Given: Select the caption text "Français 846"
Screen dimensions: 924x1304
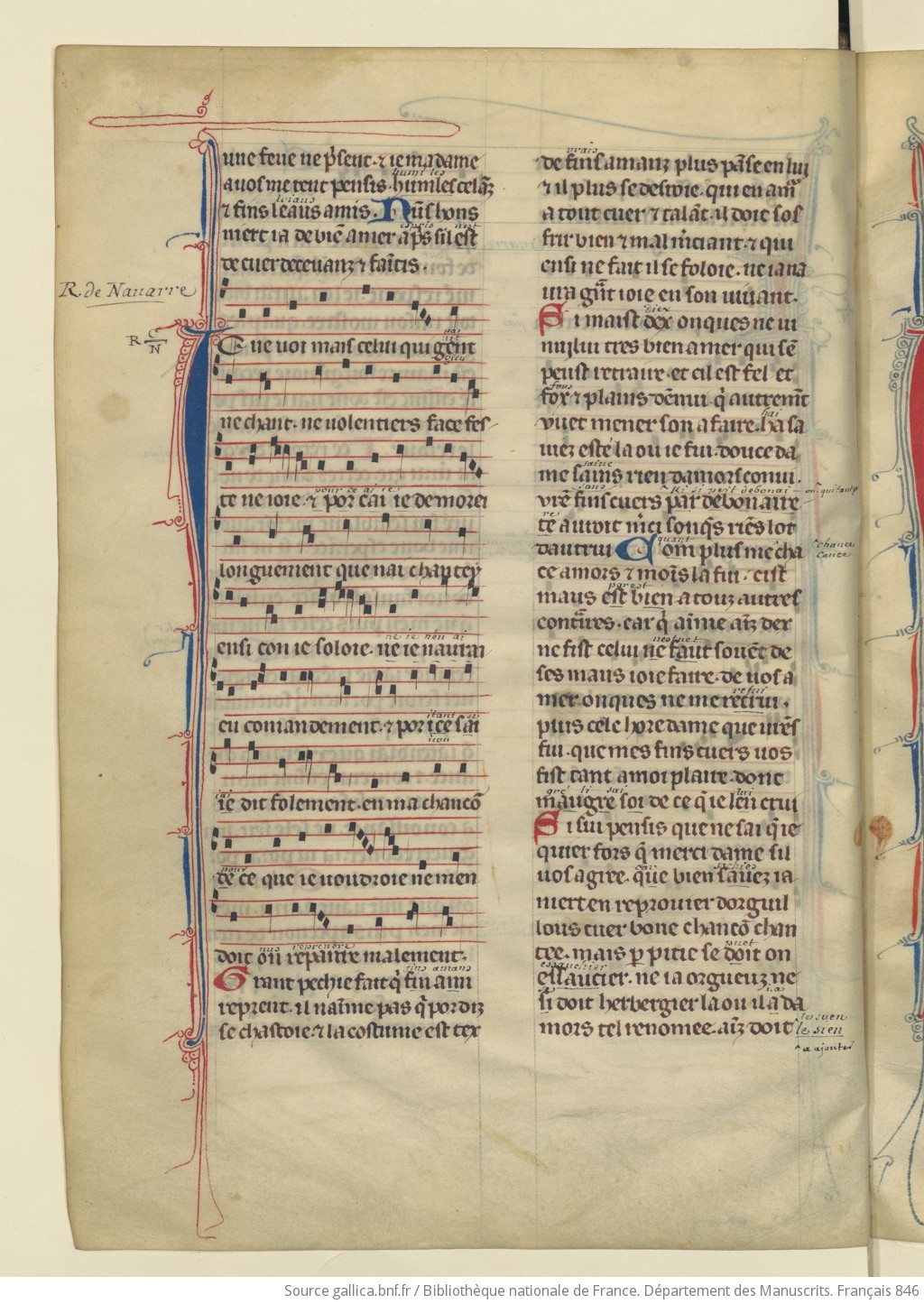Looking at the screenshot, I should click(878, 1291).
